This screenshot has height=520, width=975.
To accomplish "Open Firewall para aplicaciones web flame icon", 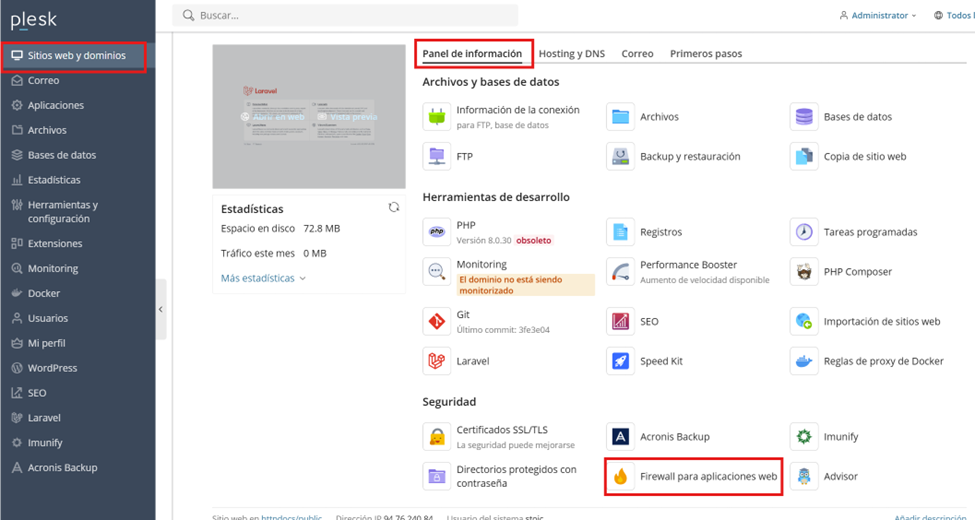I will point(620,476).
